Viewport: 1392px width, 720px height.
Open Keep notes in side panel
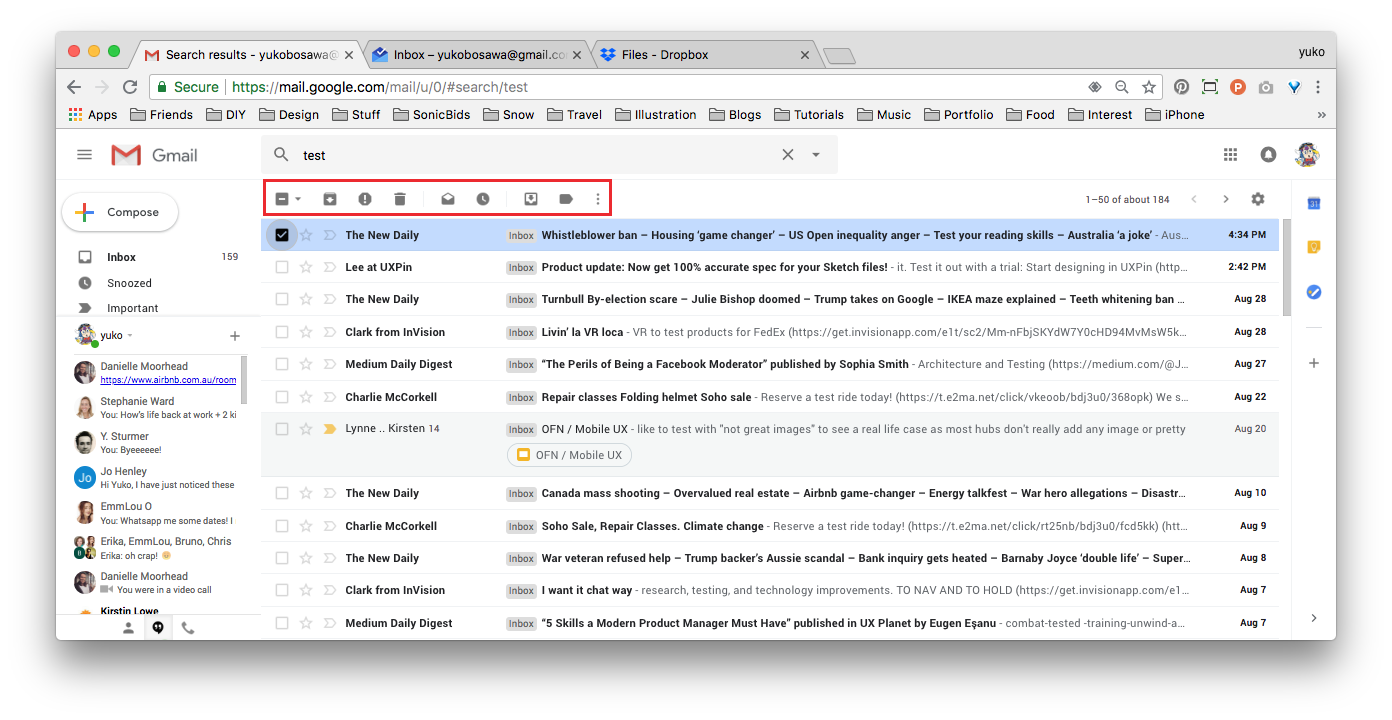pos(1315,248)
